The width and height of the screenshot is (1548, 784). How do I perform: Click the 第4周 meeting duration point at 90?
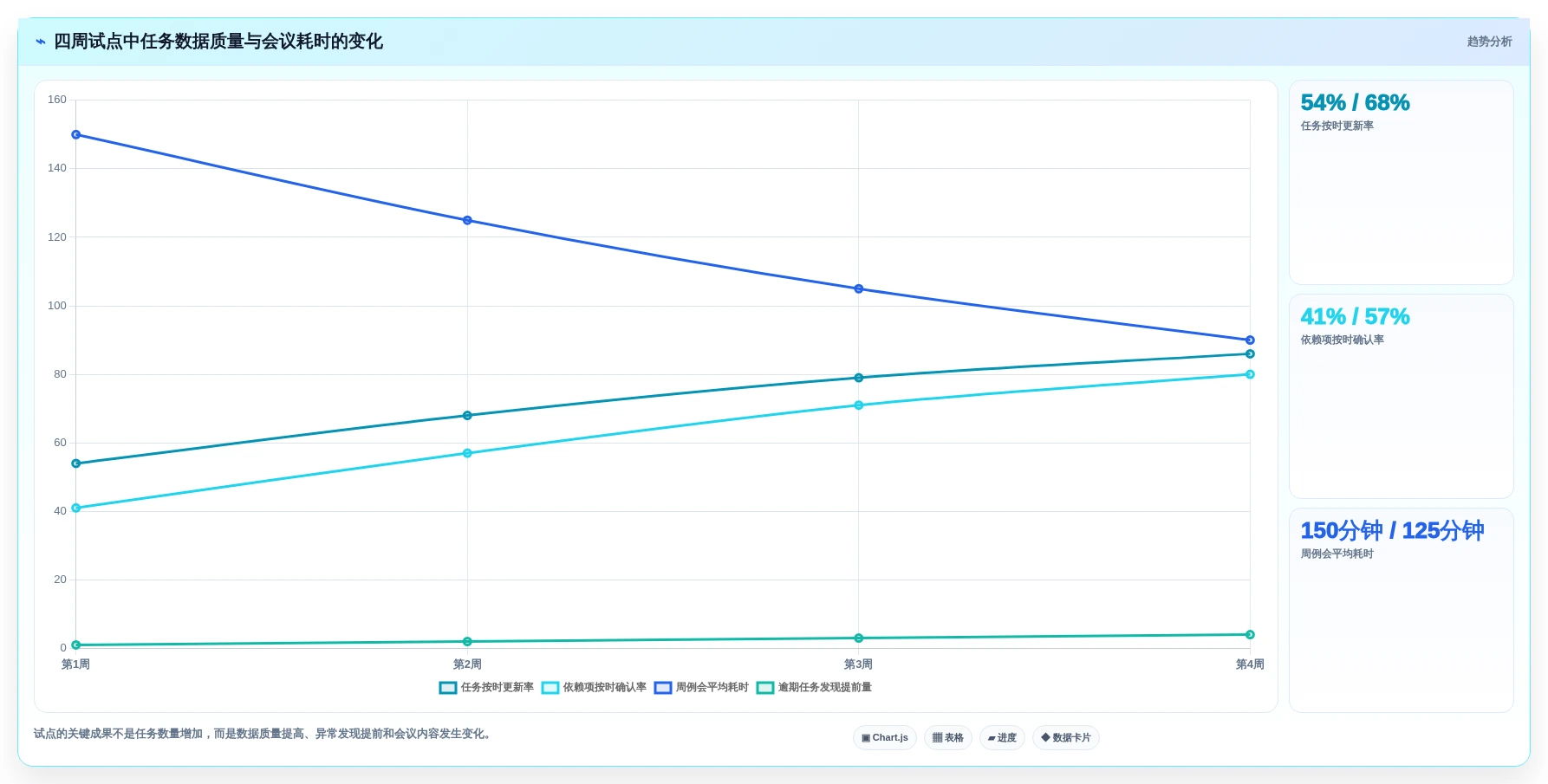(x=1250, y=340)
